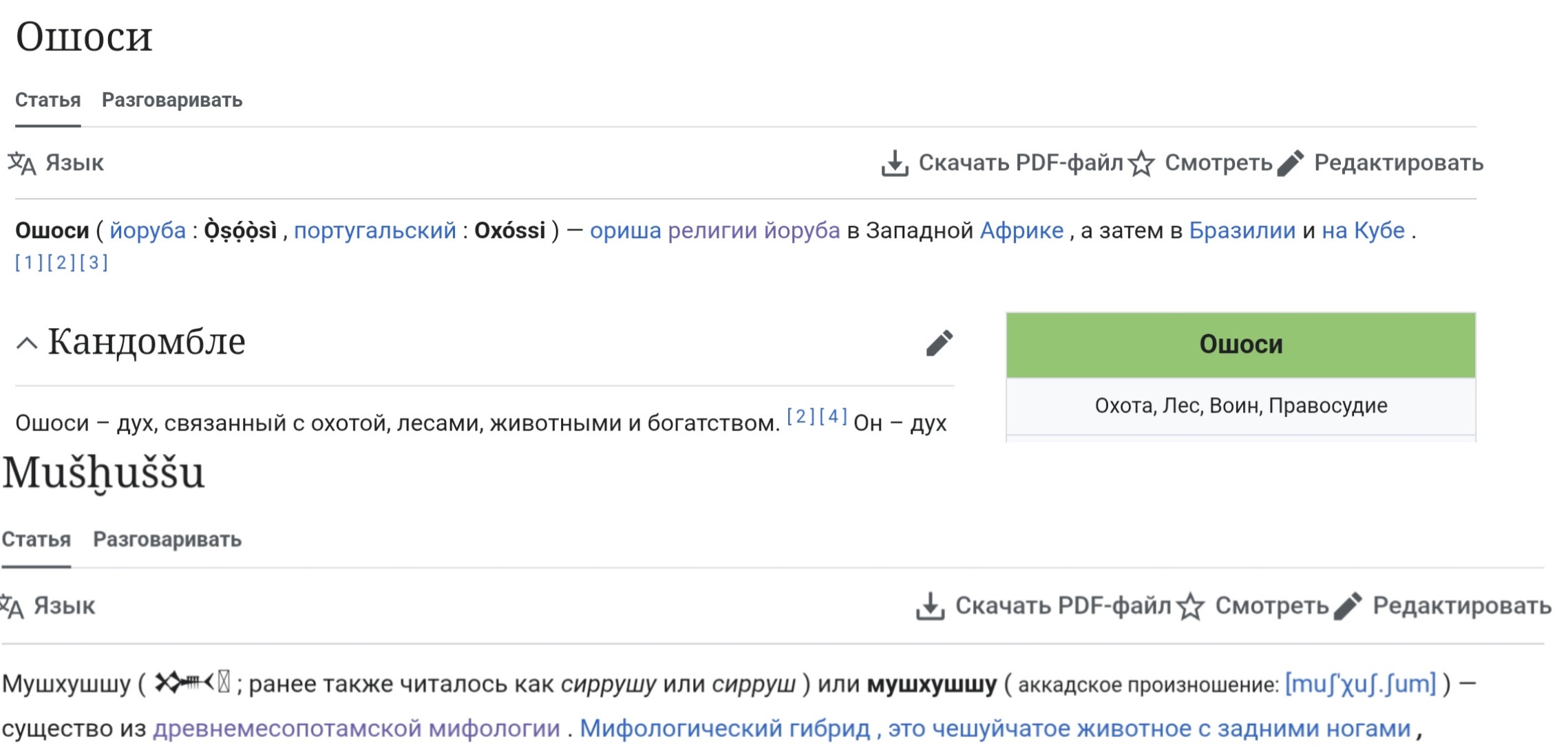
Task: Follow the португальский link
Action: [x=374, y=230]
